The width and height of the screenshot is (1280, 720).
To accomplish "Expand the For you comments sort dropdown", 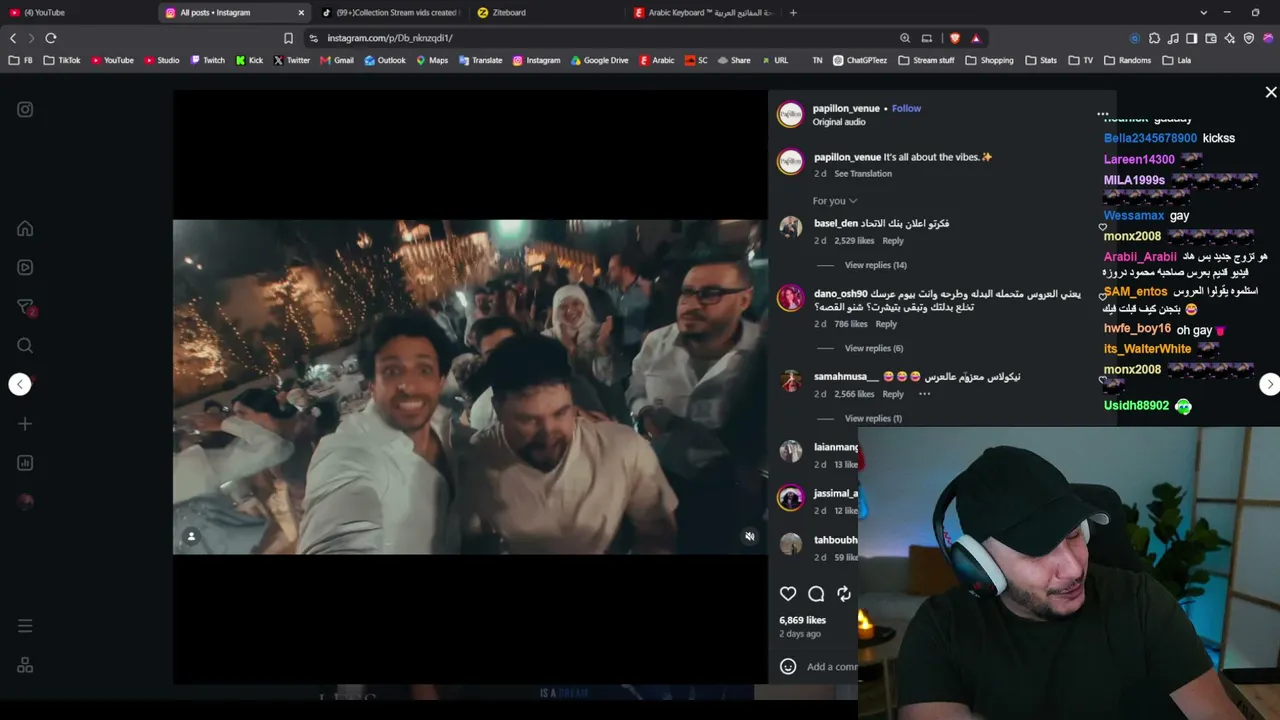I will (834, 201).
